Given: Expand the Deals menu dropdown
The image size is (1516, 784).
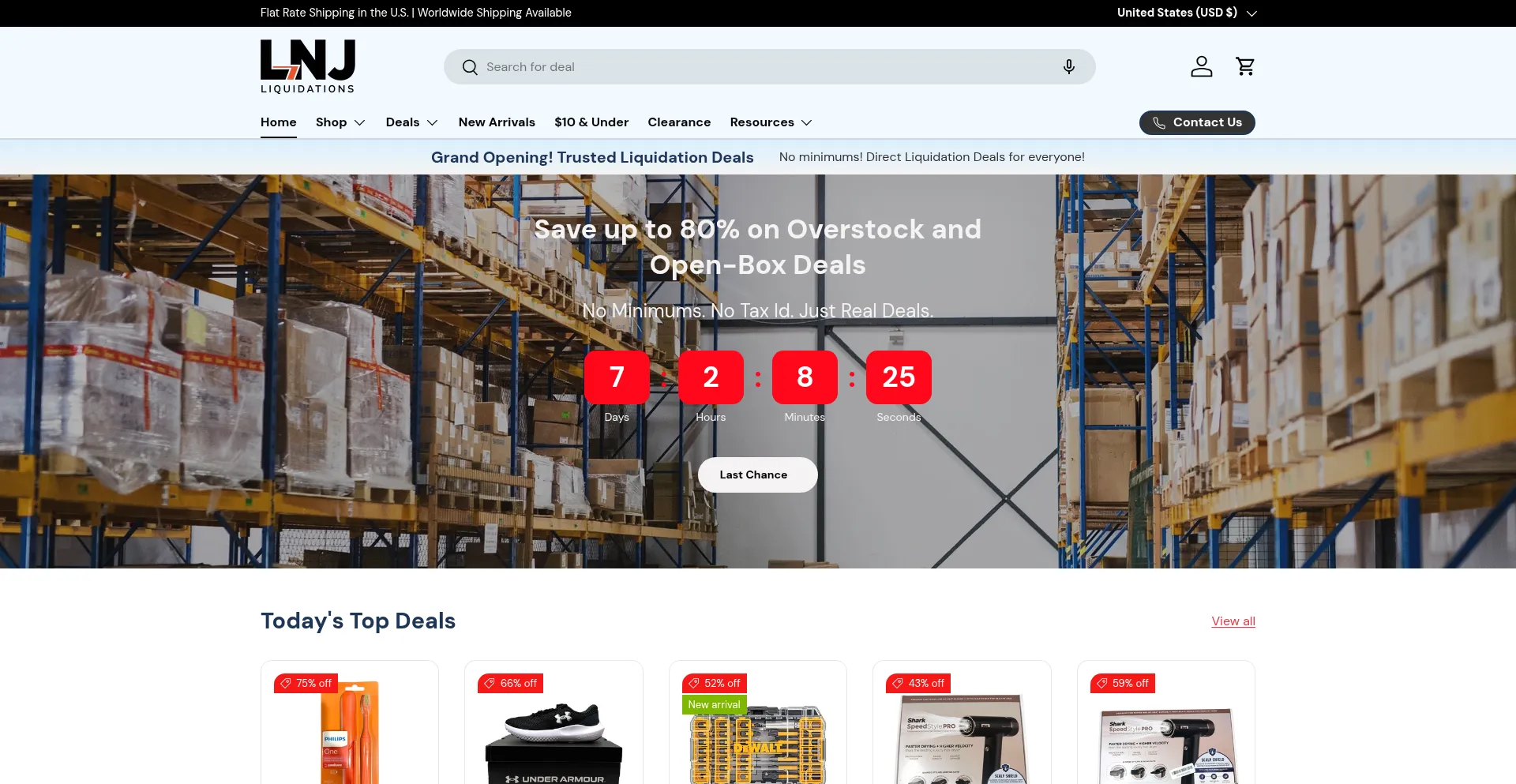Looking at the screenshot, I should click(411, 122).
